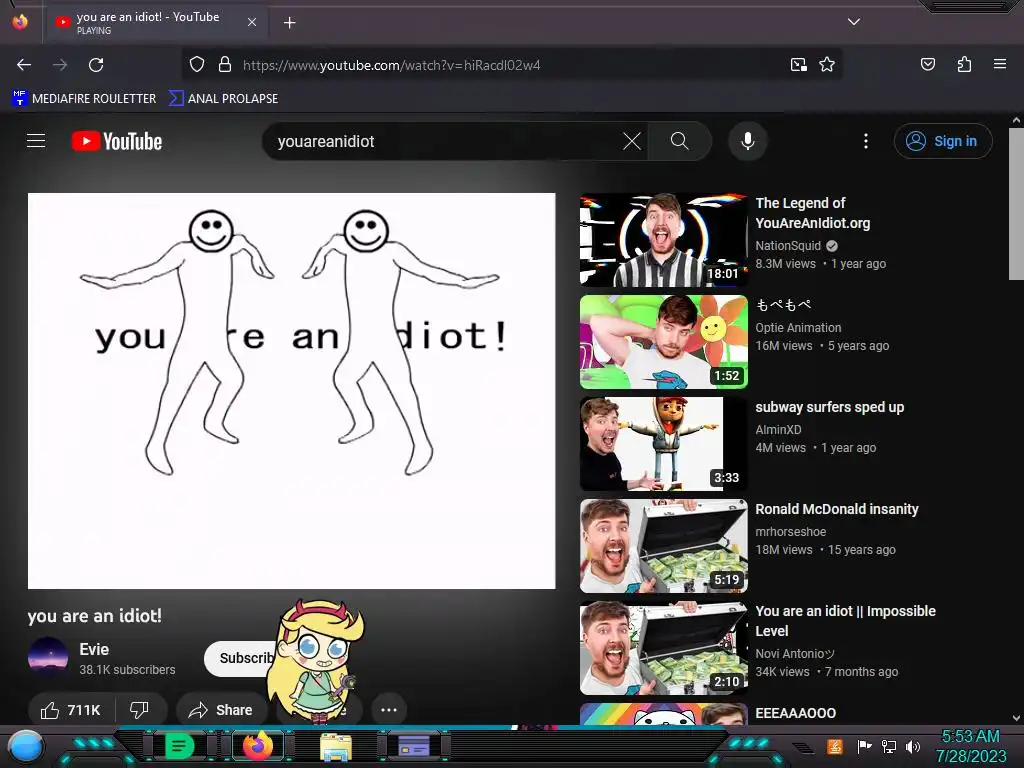Screen dimensions: 1024x768
Task: Click the Star Butterfly desktop character
Action: pyautogui.click(x=315, y=661)
